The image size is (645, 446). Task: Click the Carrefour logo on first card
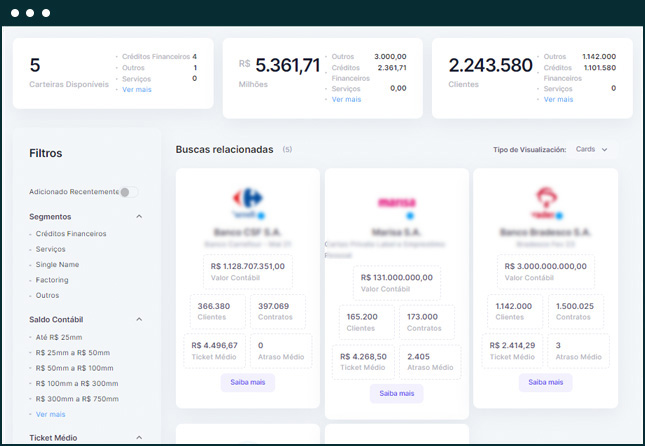click(x=245, y=199)
